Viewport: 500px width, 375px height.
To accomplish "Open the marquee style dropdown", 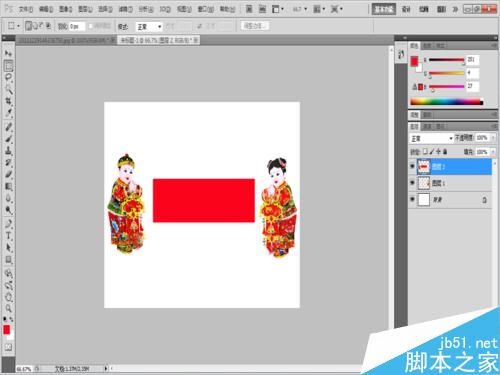I will point(149,27).
